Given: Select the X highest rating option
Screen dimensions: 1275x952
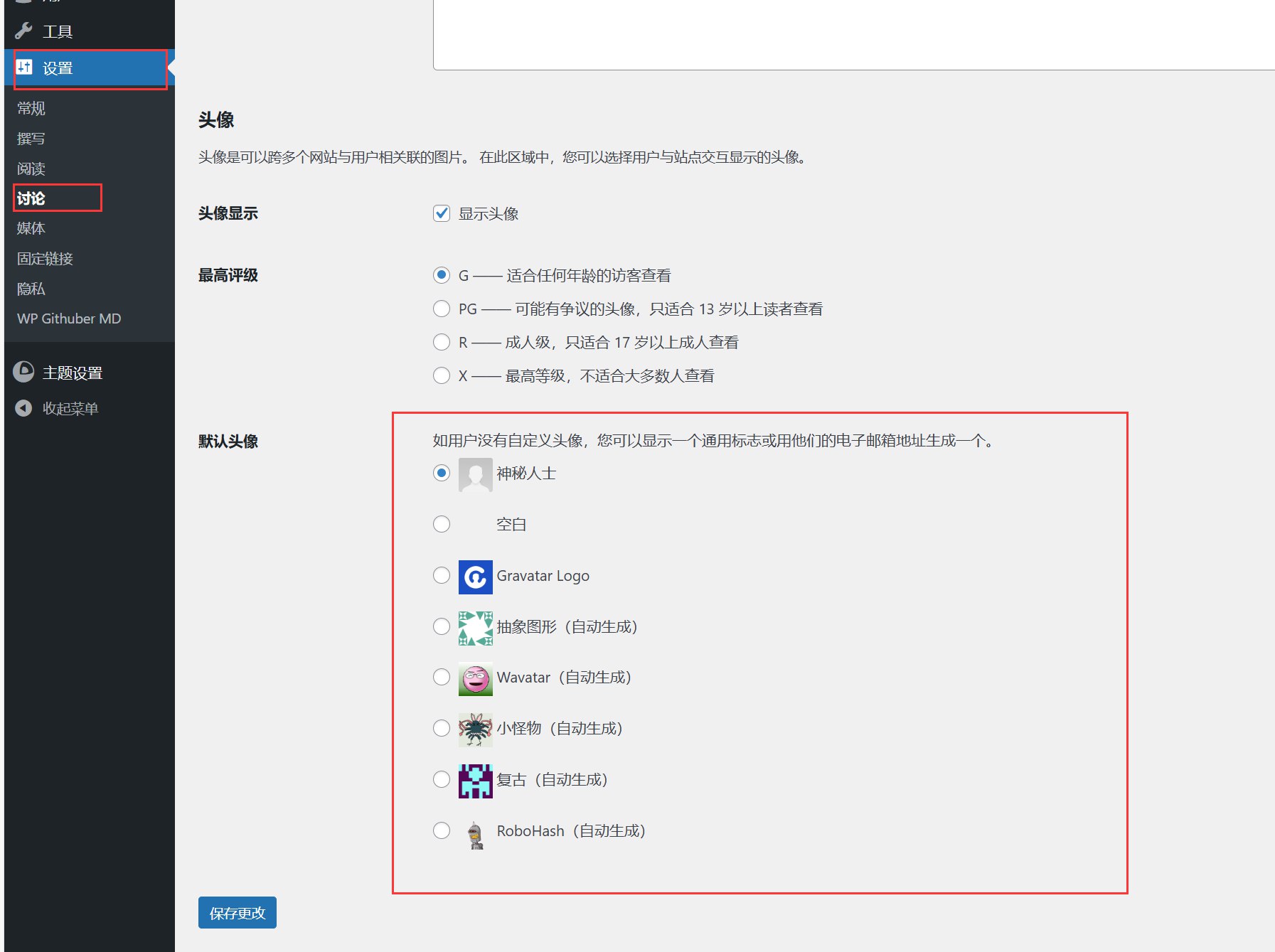Looking at the screenshot, I should 442,375.
